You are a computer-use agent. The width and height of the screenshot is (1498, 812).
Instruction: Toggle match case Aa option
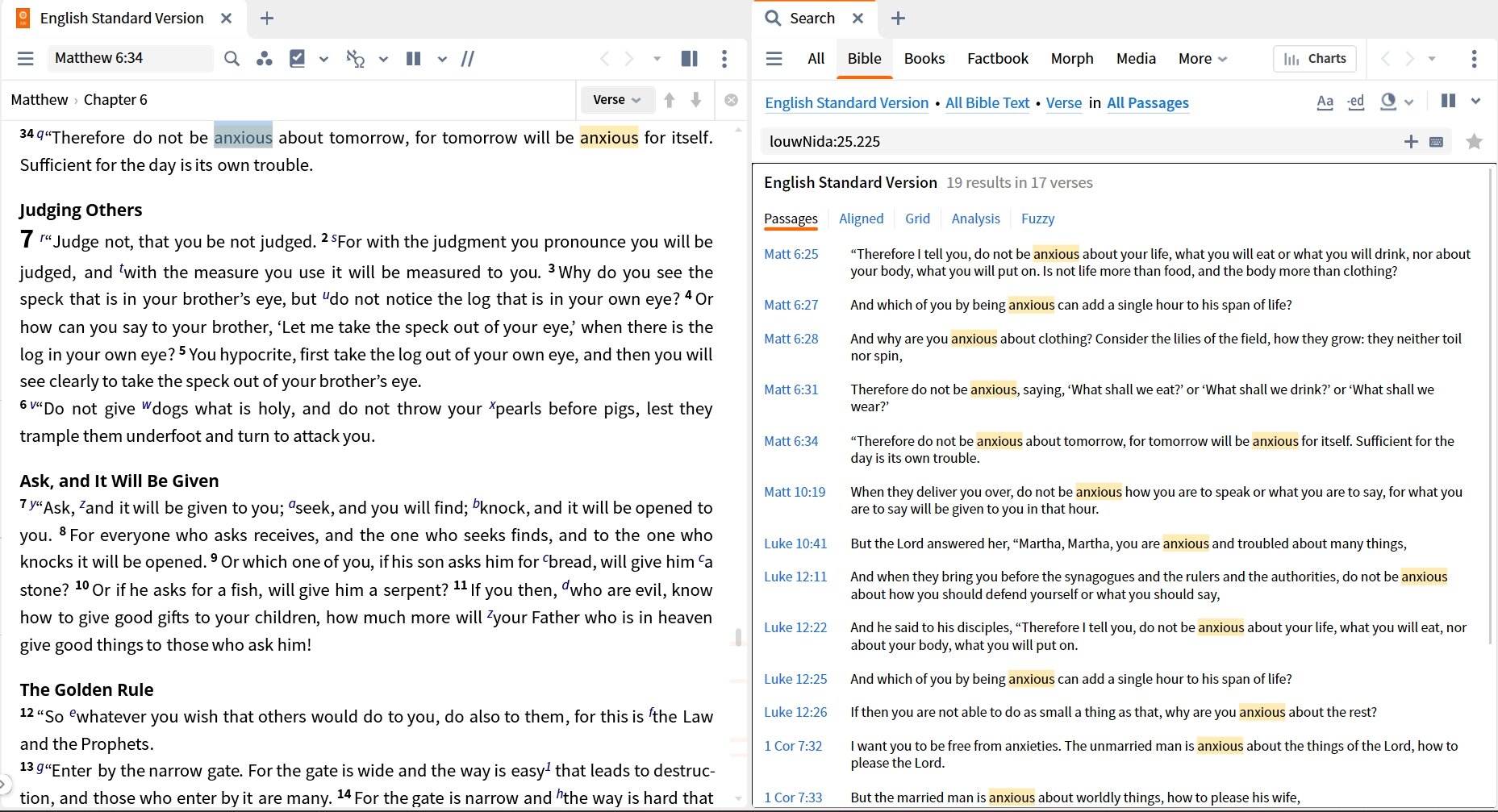pyautogui.click(x=1325, y=102)
